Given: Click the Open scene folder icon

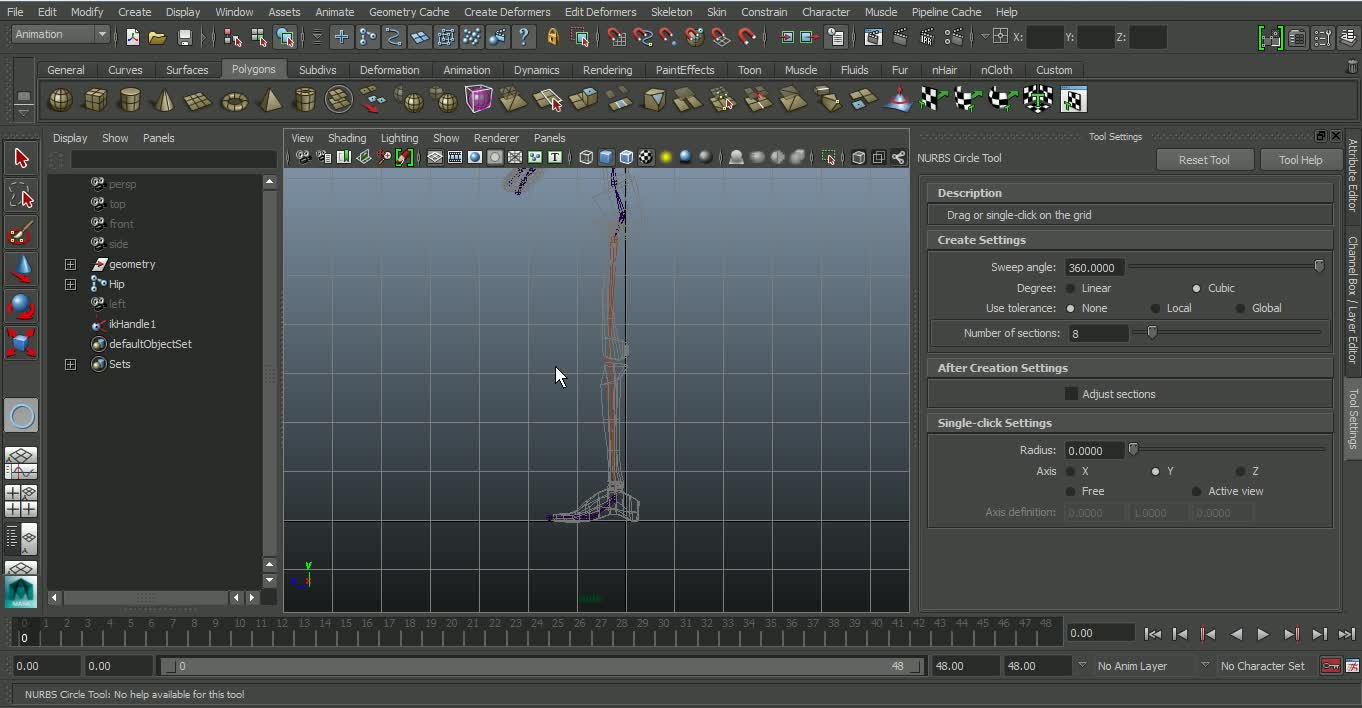Looking at the screenshot, I should click(x=157, y=37).
